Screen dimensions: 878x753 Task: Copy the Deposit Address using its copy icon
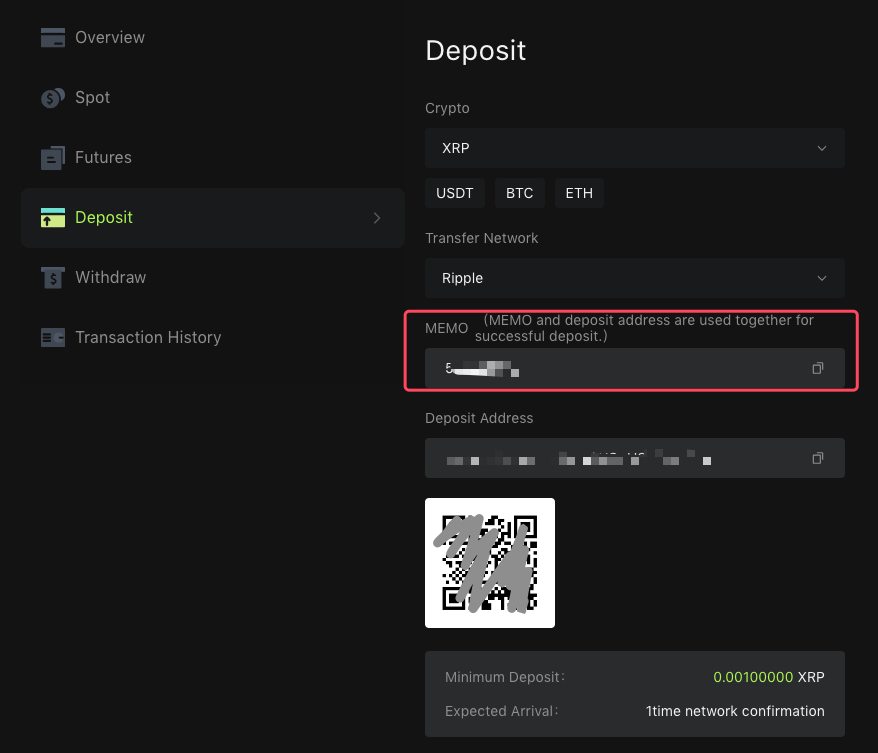(817, 457)
